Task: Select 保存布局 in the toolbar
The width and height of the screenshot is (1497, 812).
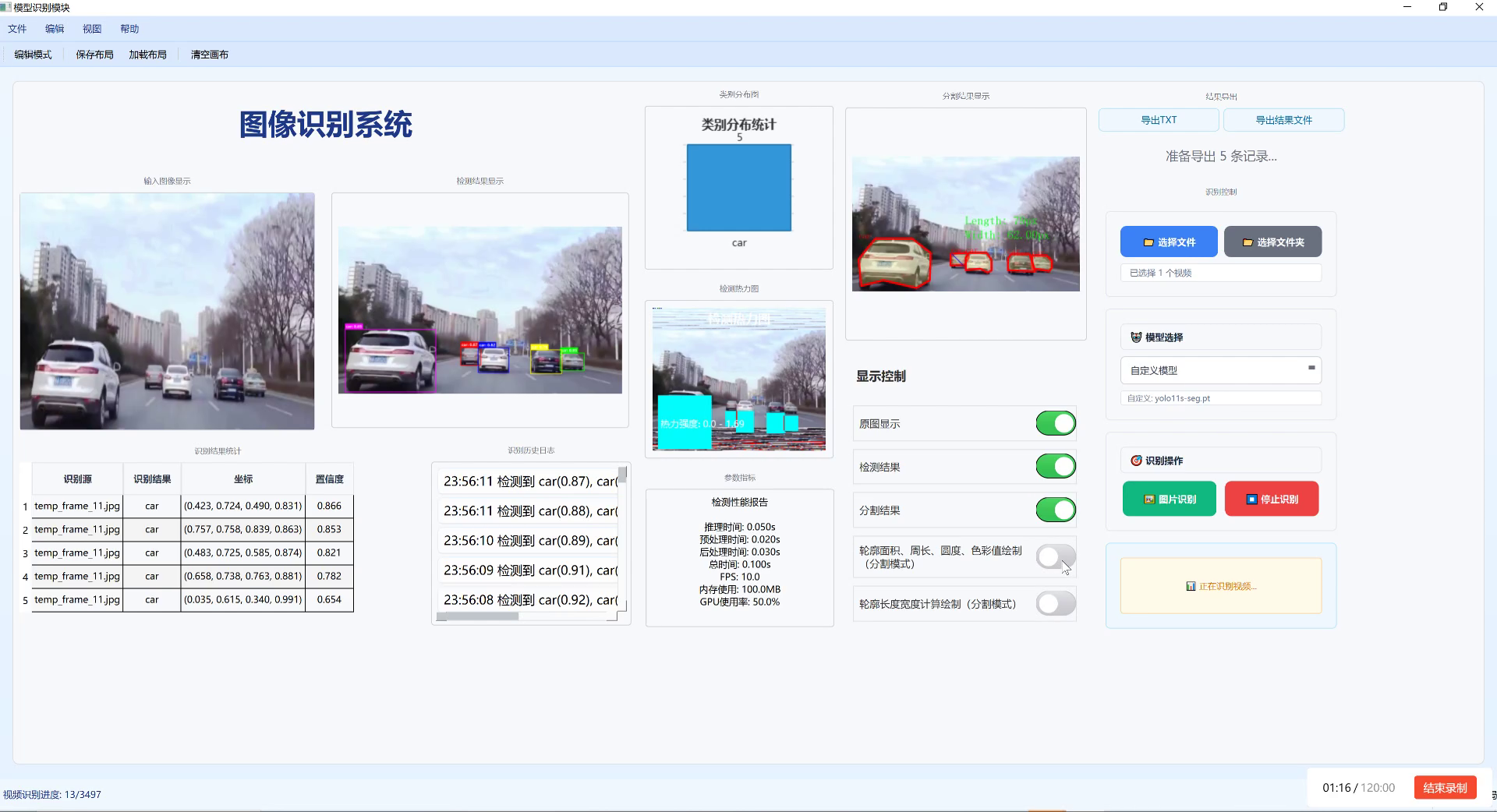Action: pyautogui.click(x=93, y=55)
